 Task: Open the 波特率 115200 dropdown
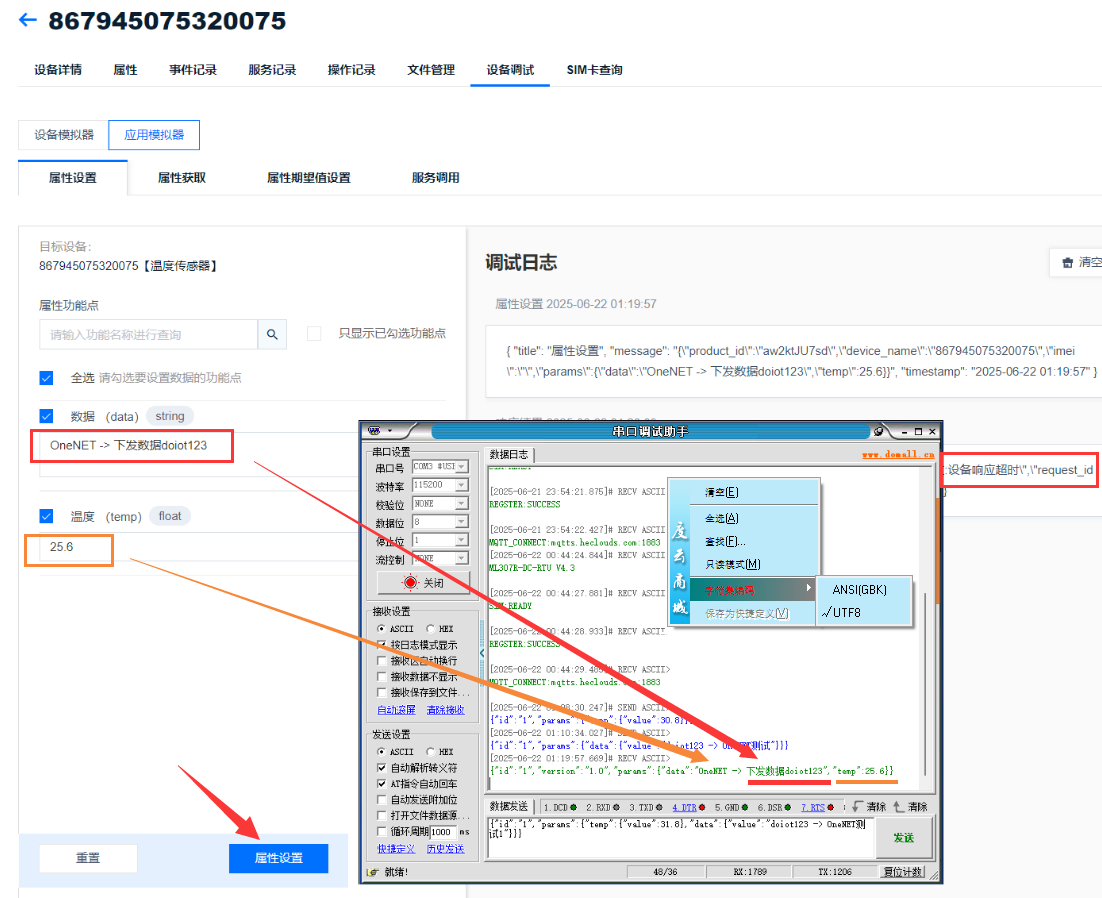[461, 485]
